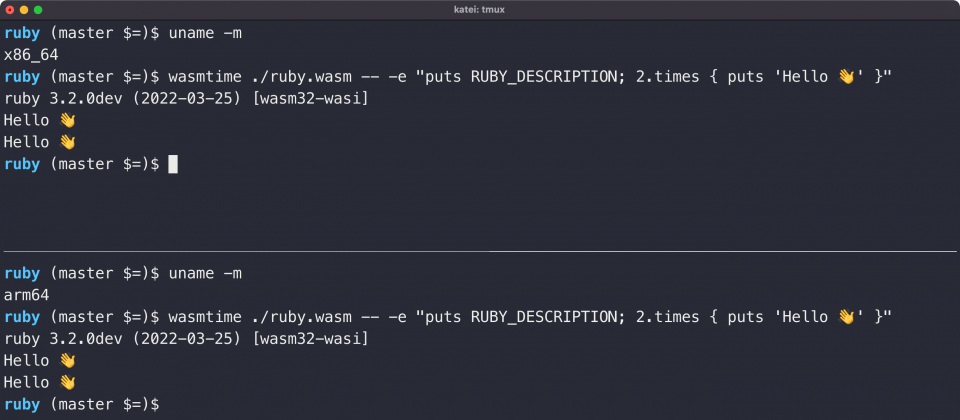Click the green segment of pane divider
This screenshot has width=960, height=420.
246,251
